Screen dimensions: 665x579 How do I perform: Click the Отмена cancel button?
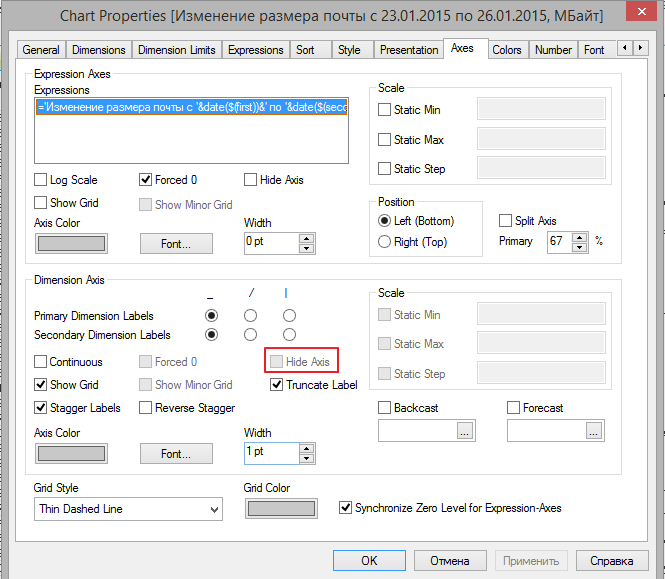tap(450, 560)
